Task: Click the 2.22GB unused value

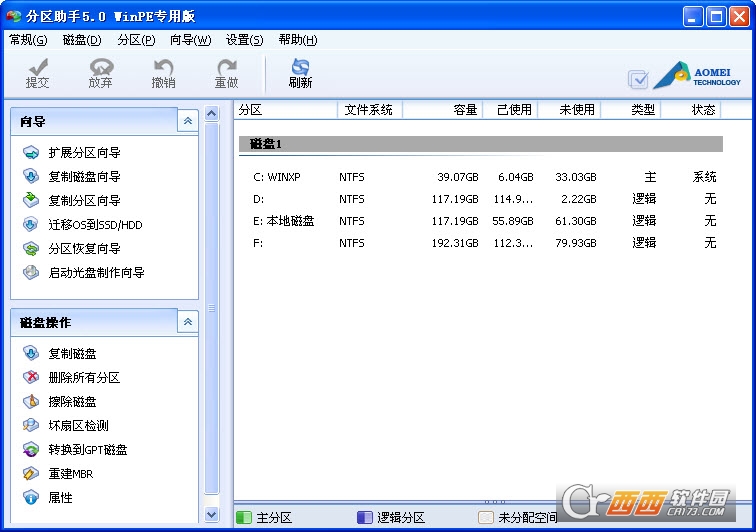Action: point(579,199)
